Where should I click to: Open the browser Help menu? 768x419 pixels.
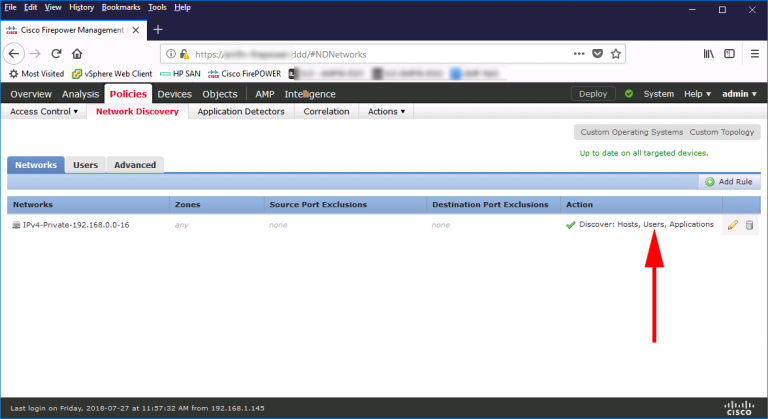point(182,7)
